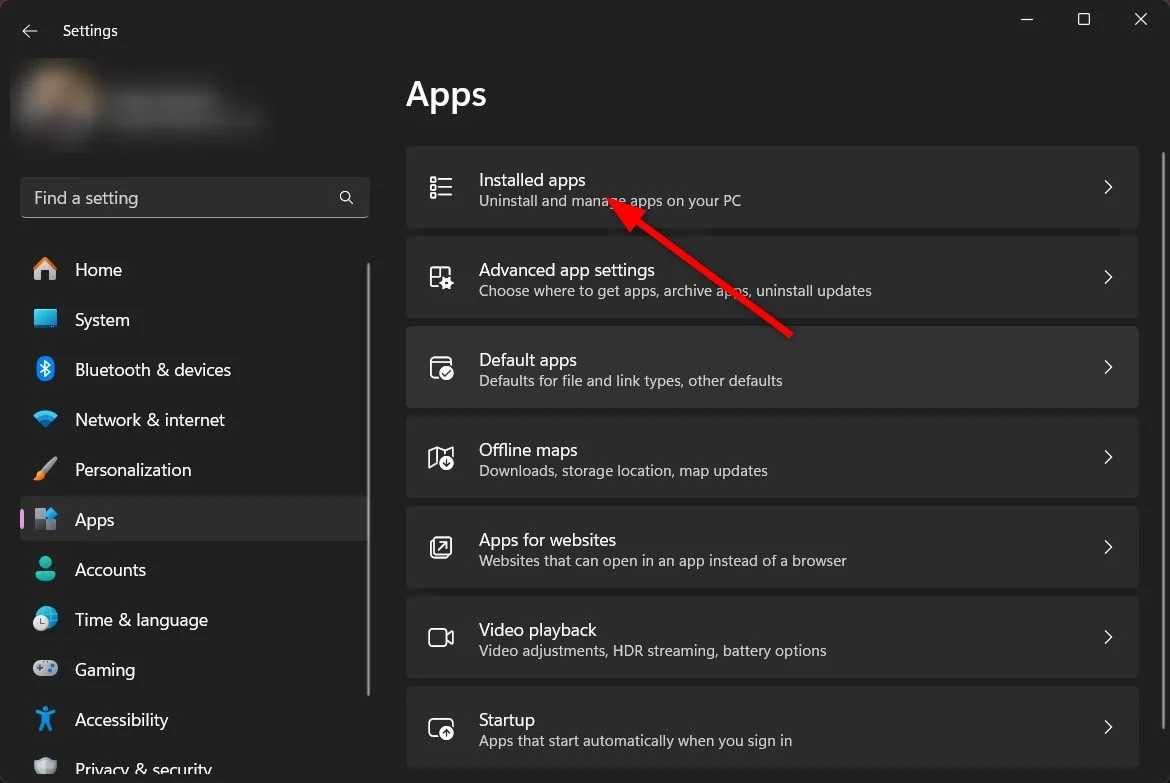Viewport: 1170px width, 783px height.
Task: Select Network & internet in sidebar
Action: [150, 420]
